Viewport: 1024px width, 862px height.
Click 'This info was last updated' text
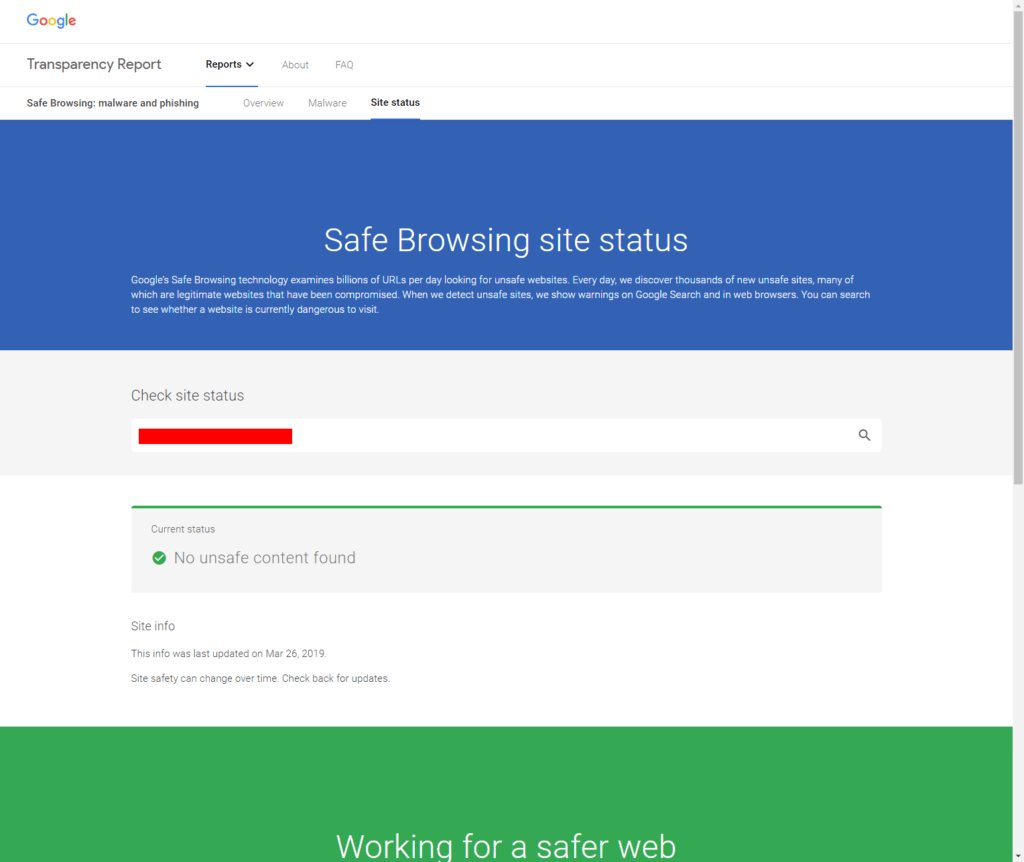click(229, 653)
